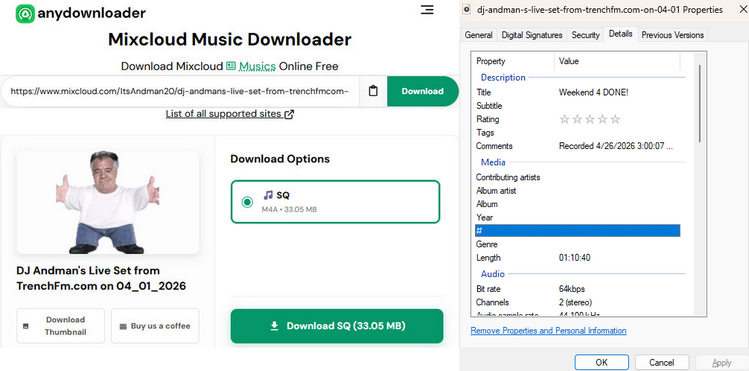Click the Subtitle property row
The height and width of the screenshot is (371, 749).
pyautogui.click(x=578, y=106)
